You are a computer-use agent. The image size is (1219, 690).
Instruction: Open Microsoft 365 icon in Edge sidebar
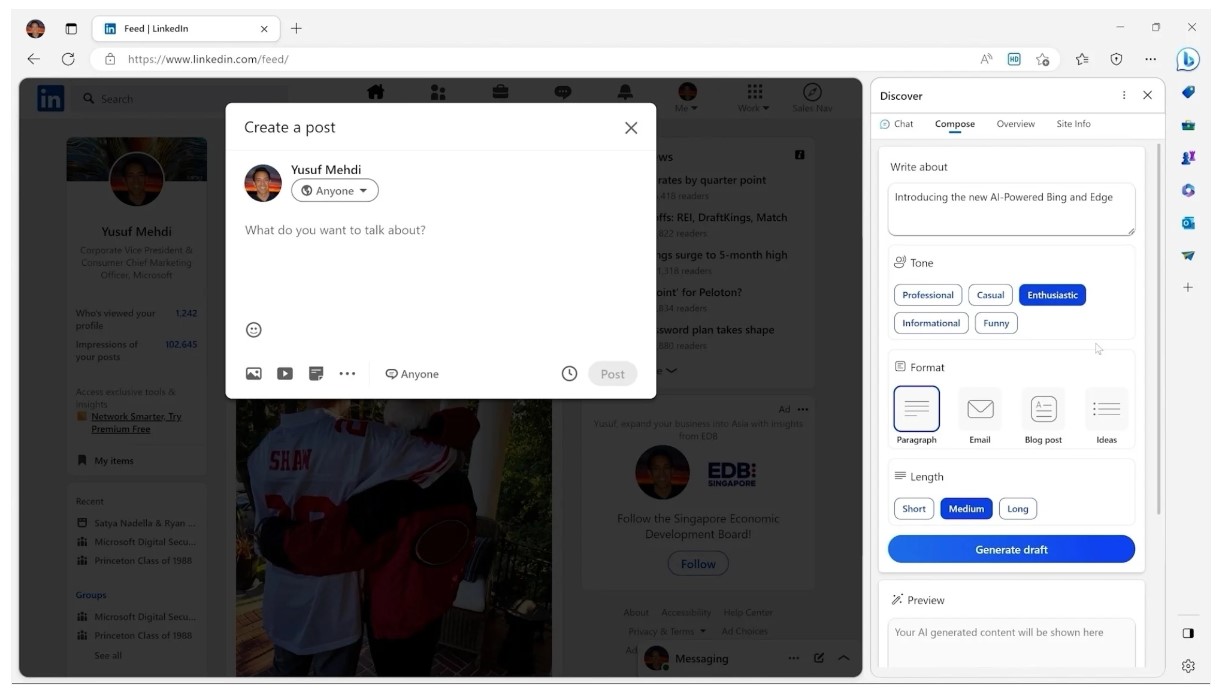click(1188, 190)
